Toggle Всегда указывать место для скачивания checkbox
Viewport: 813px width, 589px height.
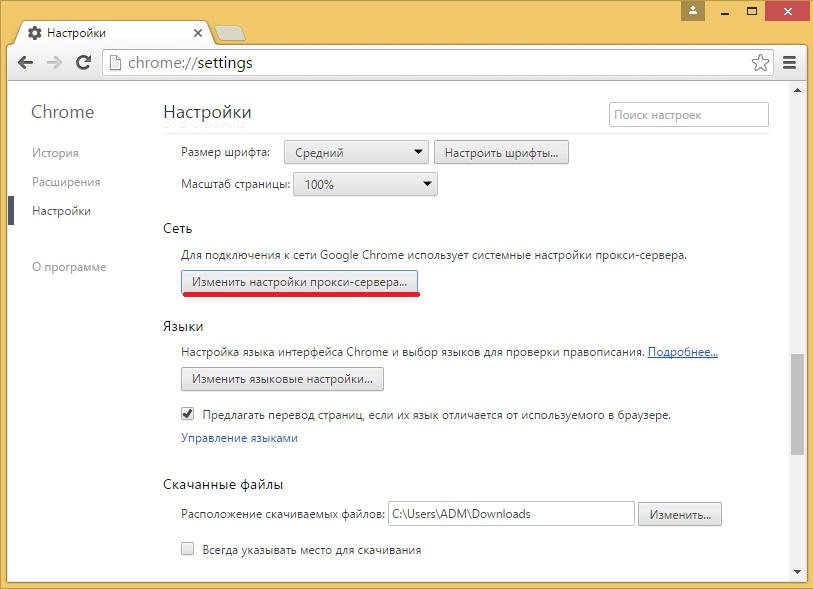point(188,549)
